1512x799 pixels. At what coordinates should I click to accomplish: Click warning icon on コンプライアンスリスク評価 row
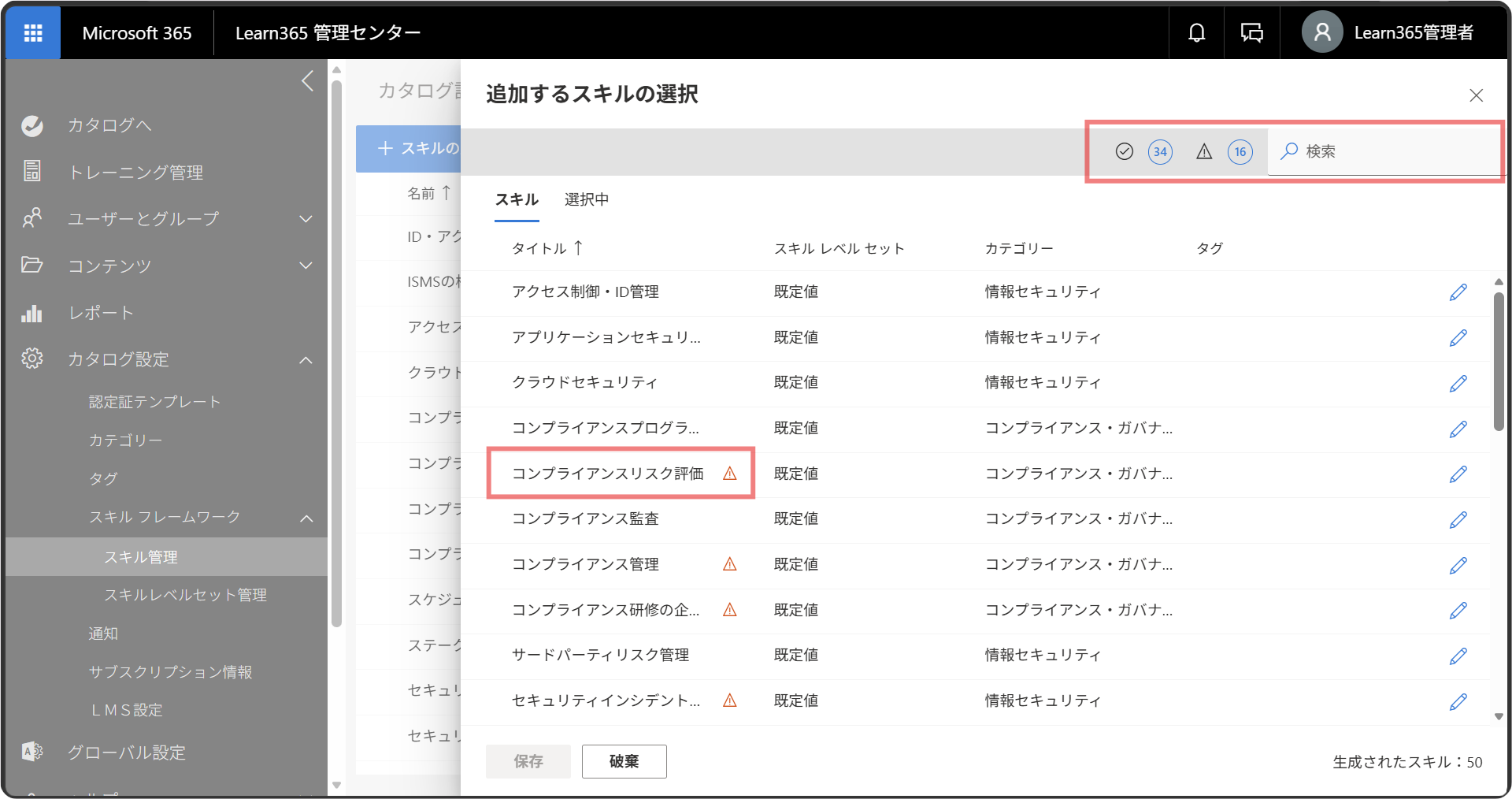pyautogui.click(x=730, y=474)
